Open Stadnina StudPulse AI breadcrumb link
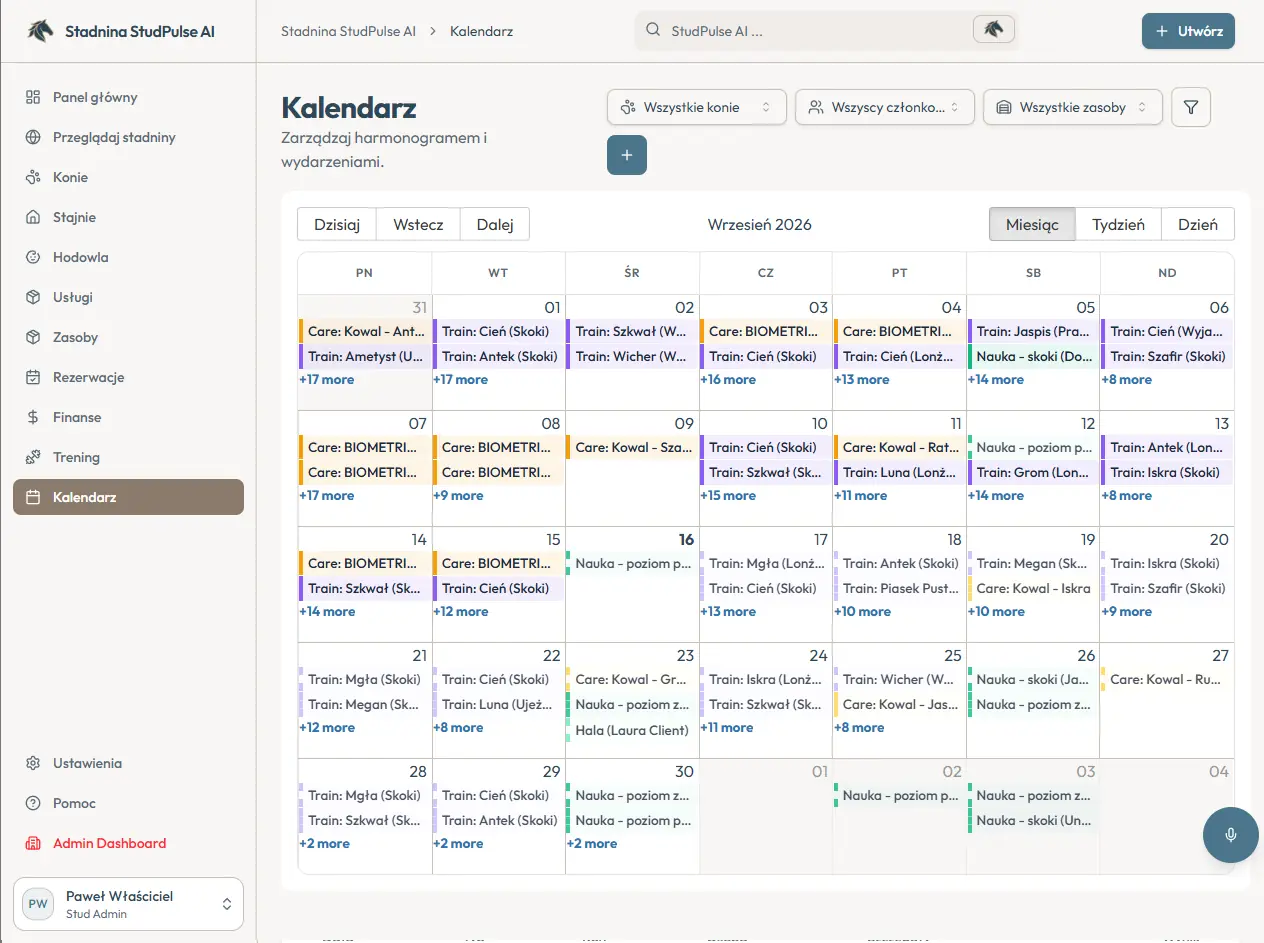The width and height of the screenshot is (1264, 943). pyautogui.click(x=348, y=31)
